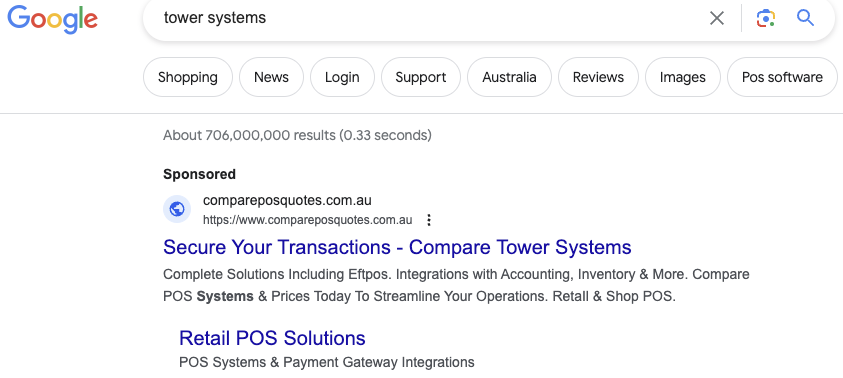The height and width of the screenshot is (378, 843).
Task: Select the Shopping filter chip
Action: pos(188,77)
